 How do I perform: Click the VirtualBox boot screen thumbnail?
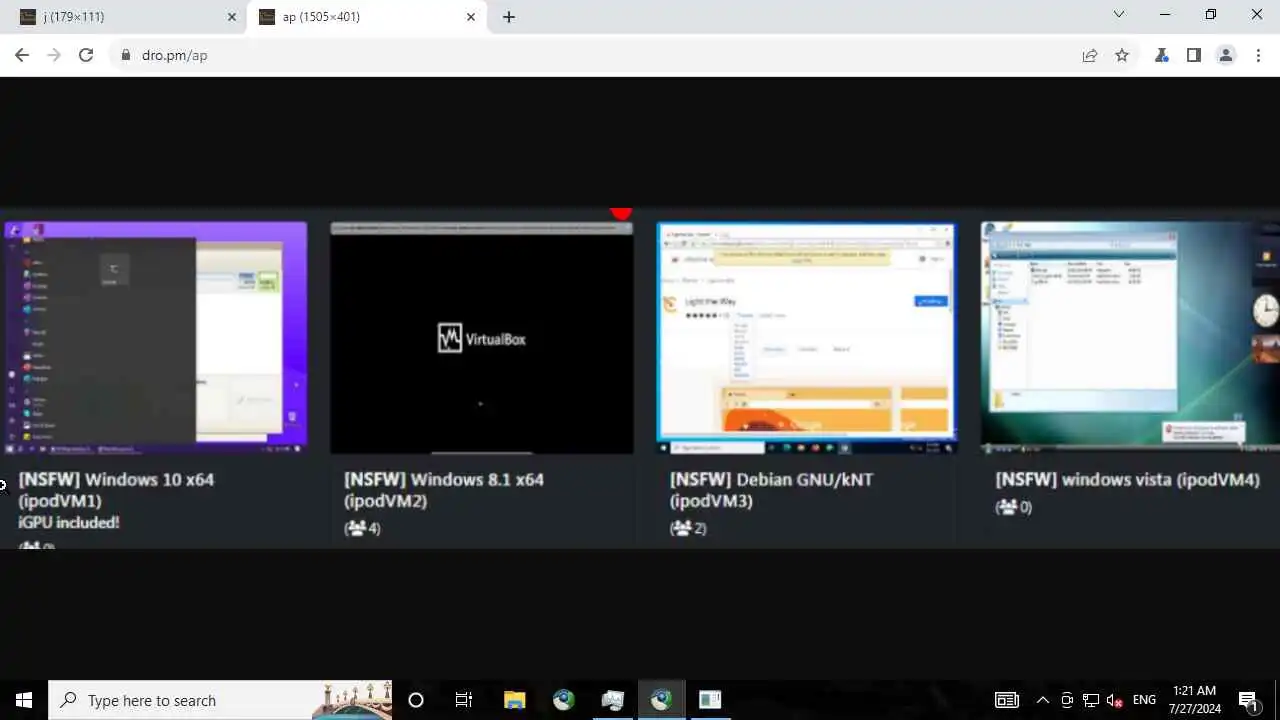[x=482, y=338]
